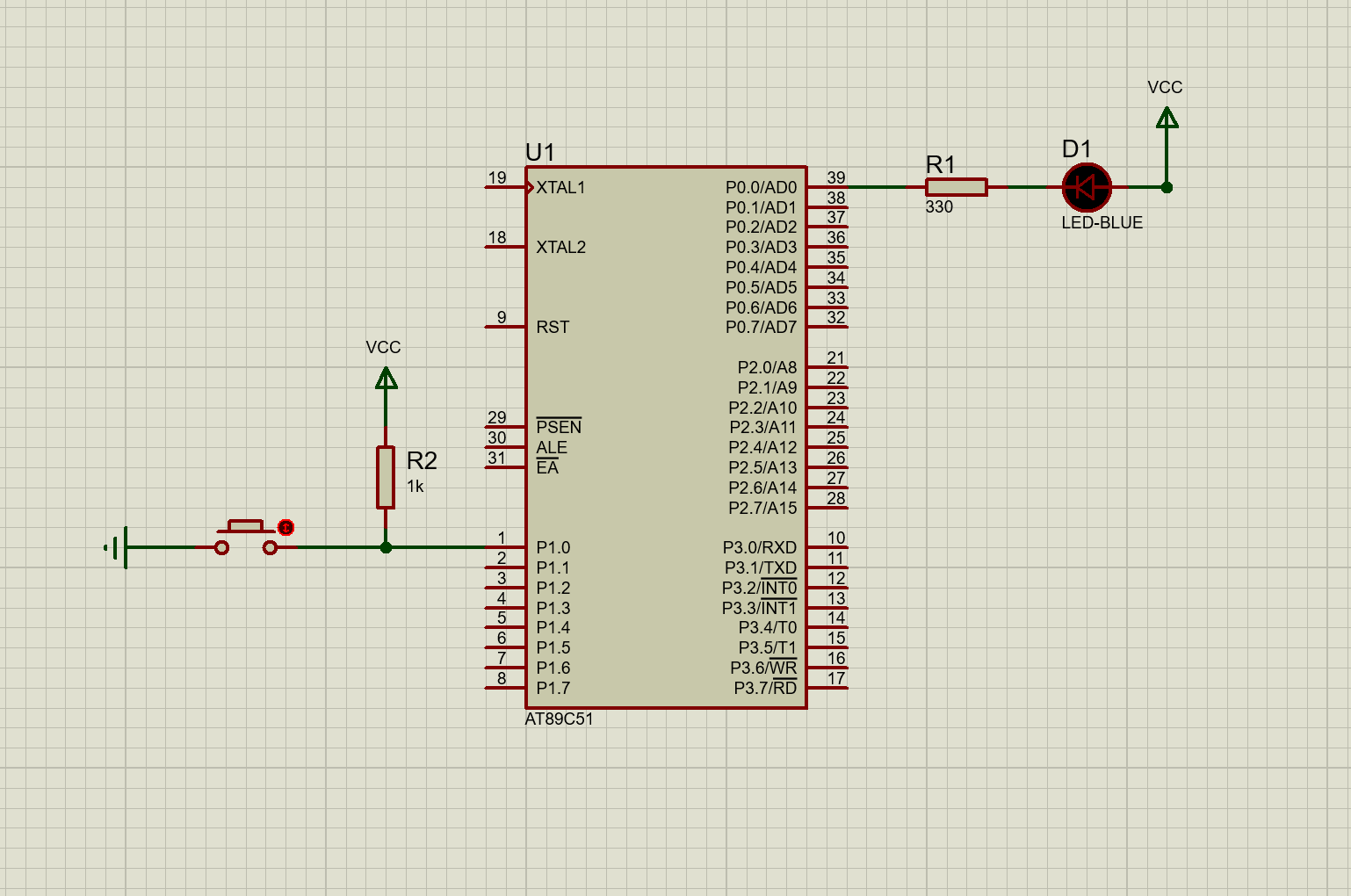This screenshot has width=1351, height=896.
Task: Click the XTAL1 pin 19 stub
Action: click(505, 187)
